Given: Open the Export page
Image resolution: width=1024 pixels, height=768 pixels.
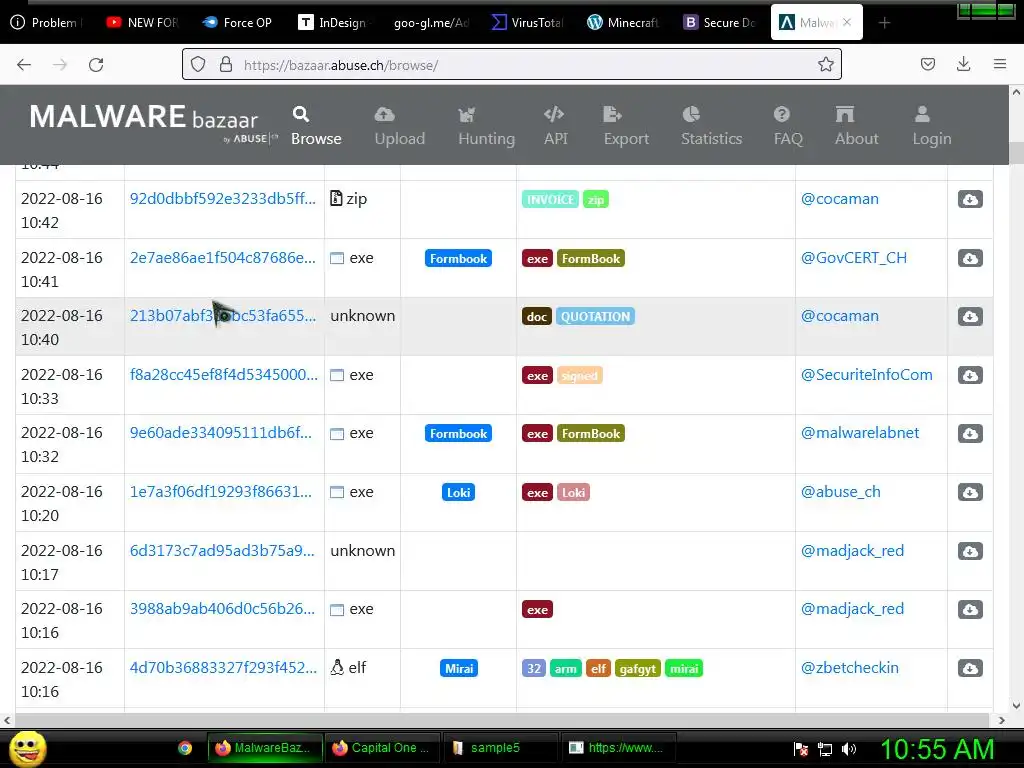Looking at the screenshot, I should pyautogui.click(x=626, y=126).
